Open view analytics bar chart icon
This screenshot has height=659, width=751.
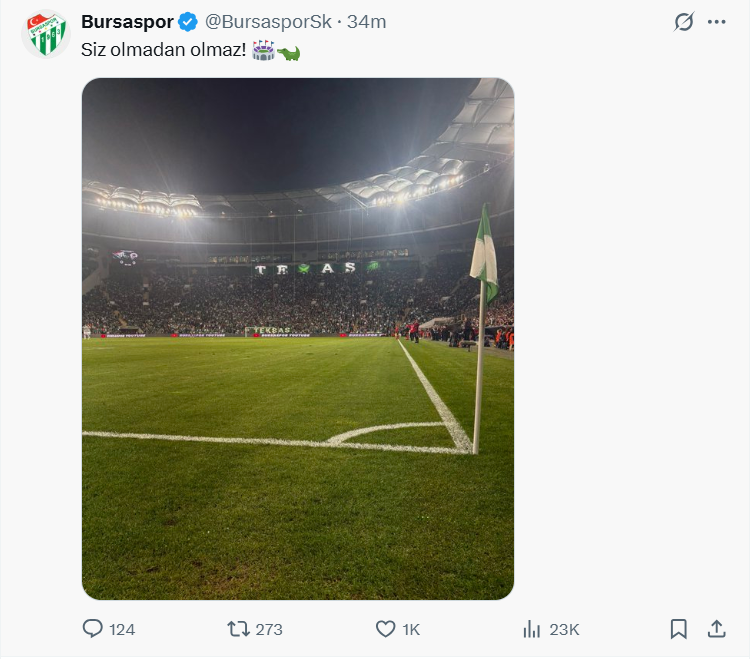(x=532, y=629)
